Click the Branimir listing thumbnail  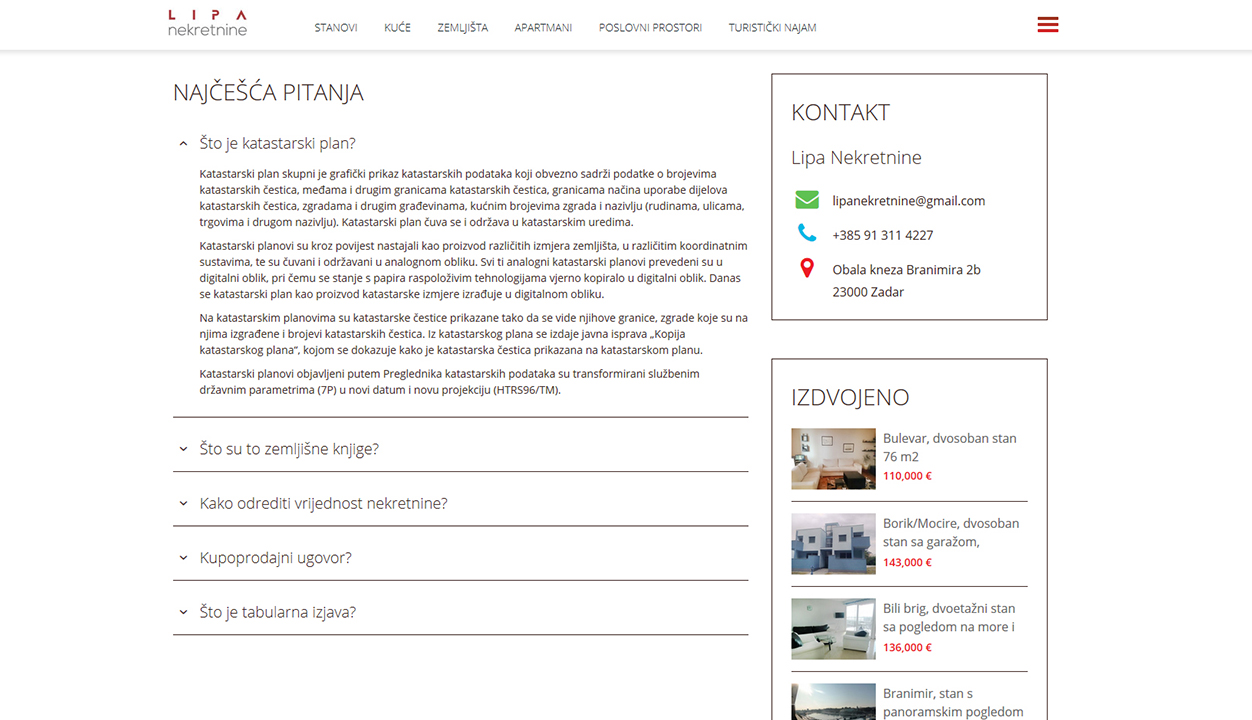[833, 701]
